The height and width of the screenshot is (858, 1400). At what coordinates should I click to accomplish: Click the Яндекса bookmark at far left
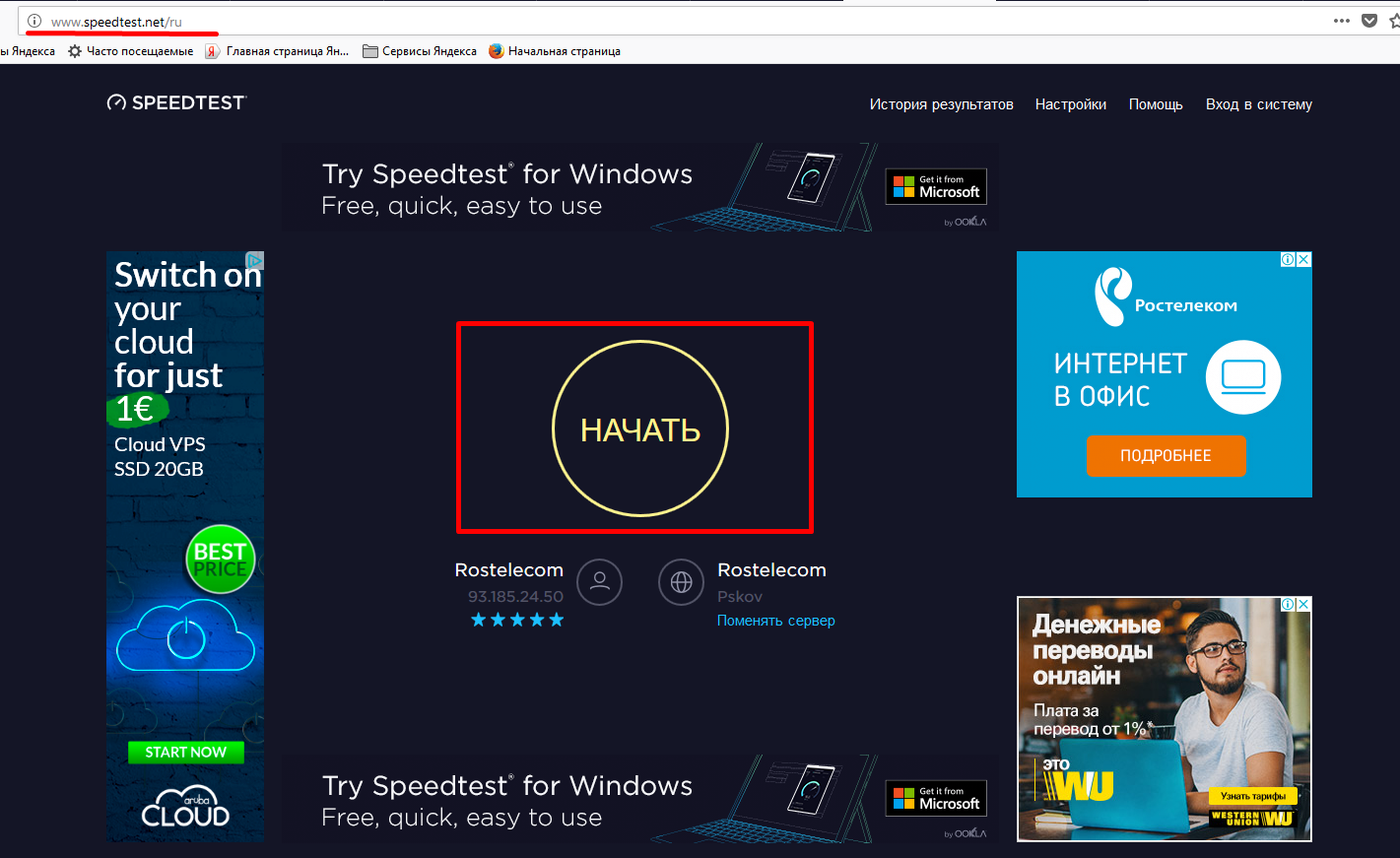[28, 51]
